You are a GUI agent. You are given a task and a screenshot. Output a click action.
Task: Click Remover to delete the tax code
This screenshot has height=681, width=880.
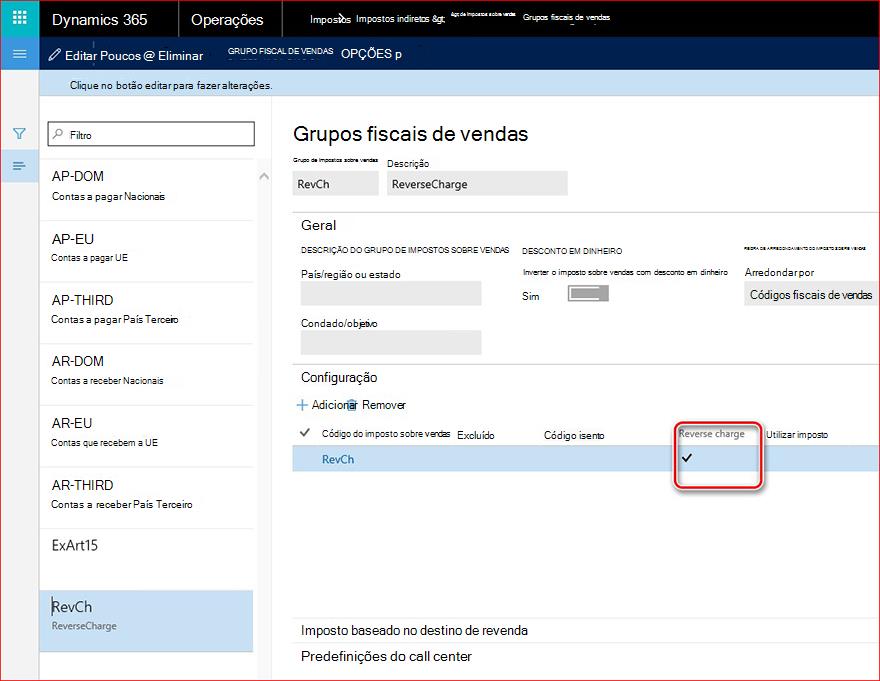[383, 405]
